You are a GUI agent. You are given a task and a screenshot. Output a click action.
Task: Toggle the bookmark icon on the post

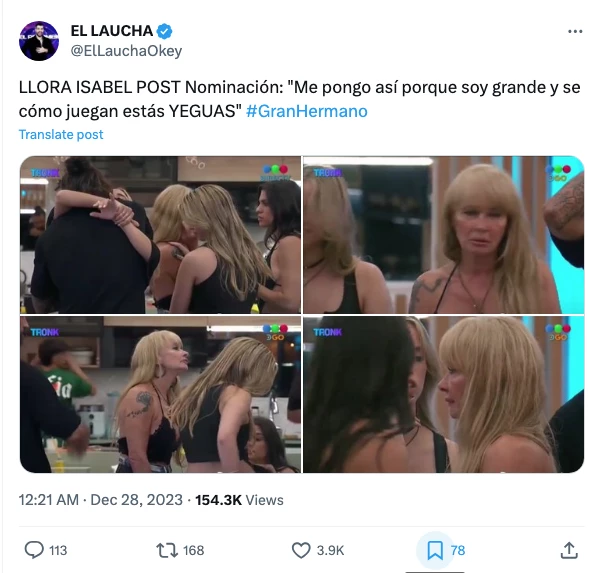coord(435,550)
